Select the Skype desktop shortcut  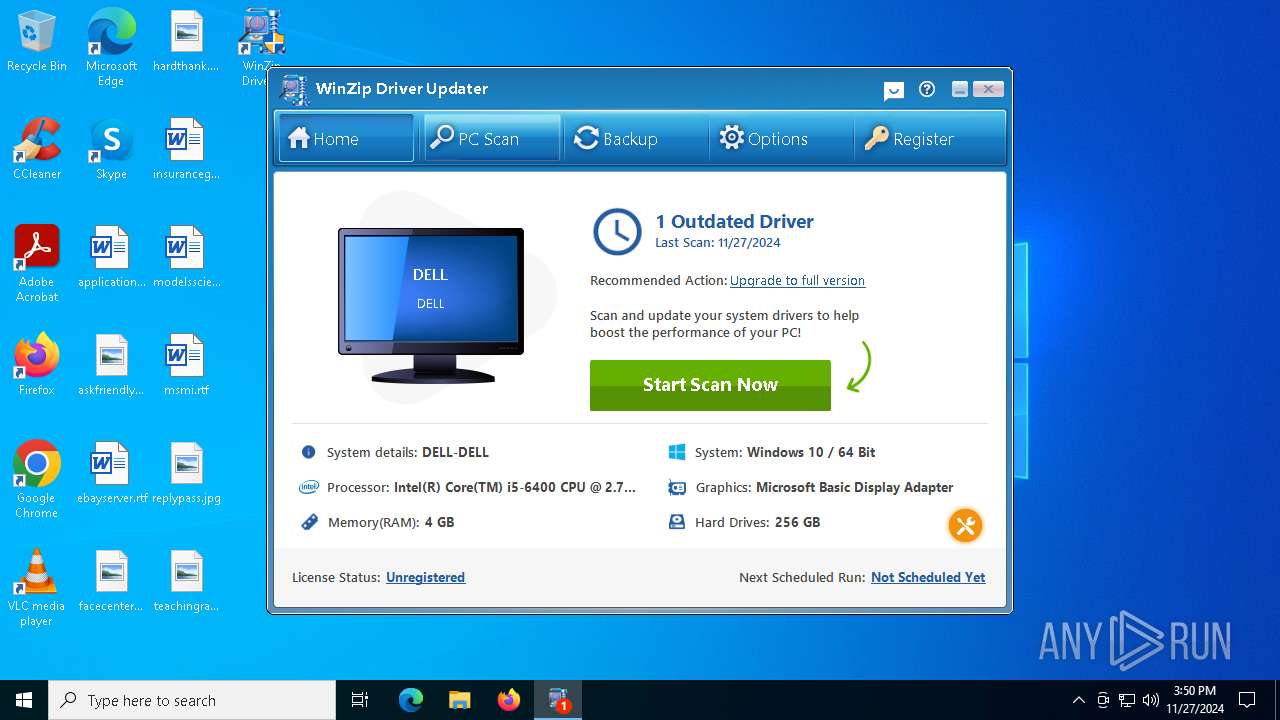coord(111,150)
